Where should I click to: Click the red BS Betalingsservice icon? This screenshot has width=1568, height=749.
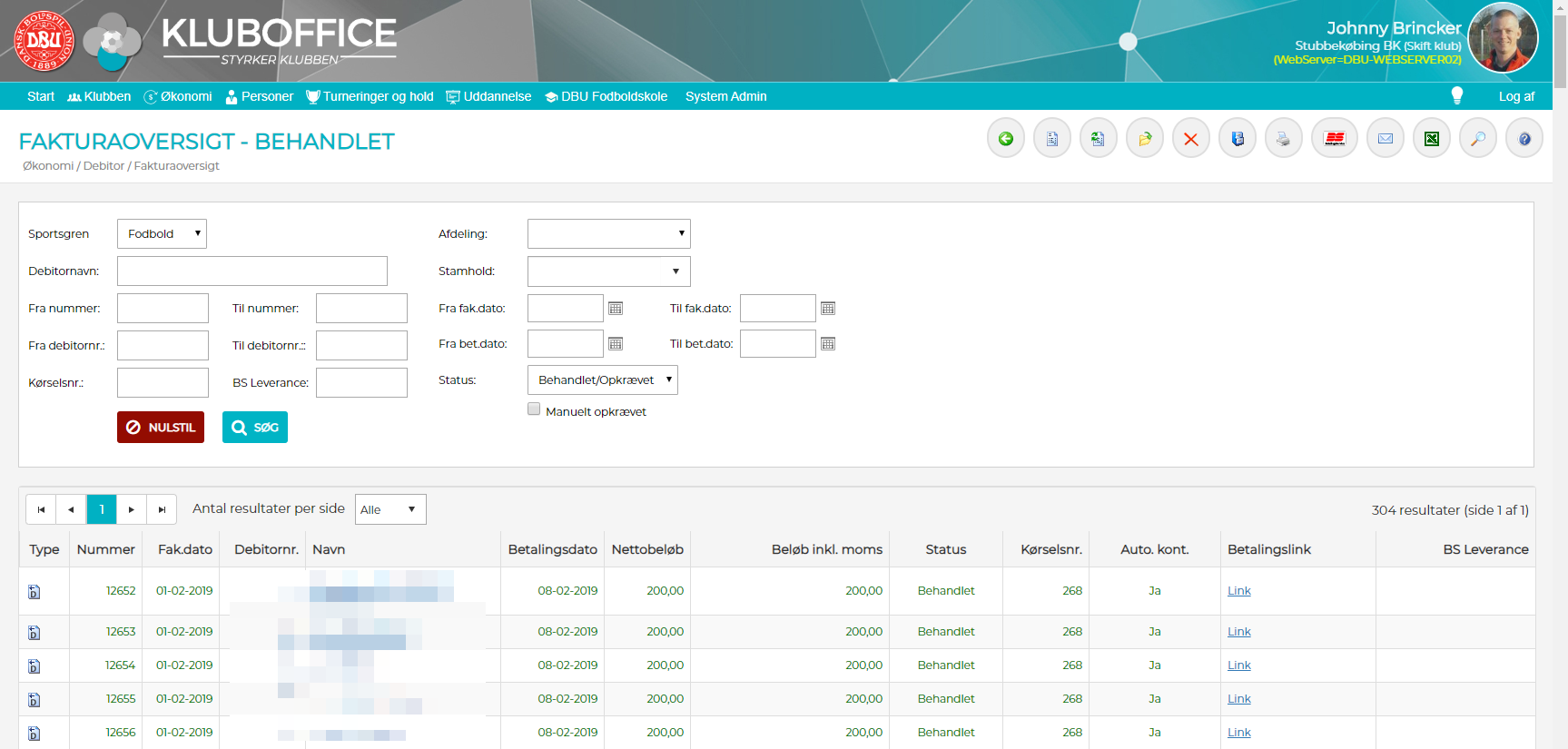[1334, 139]
